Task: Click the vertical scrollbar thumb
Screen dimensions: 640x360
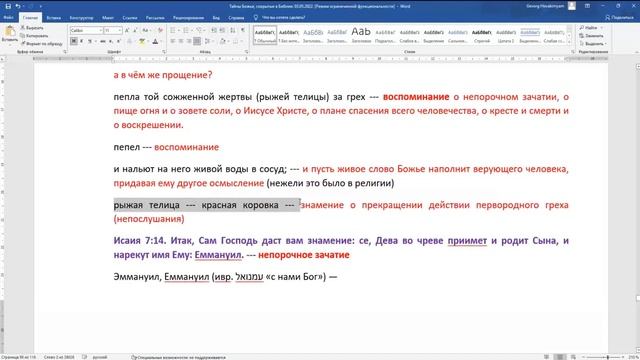Action: coord(637,298)
